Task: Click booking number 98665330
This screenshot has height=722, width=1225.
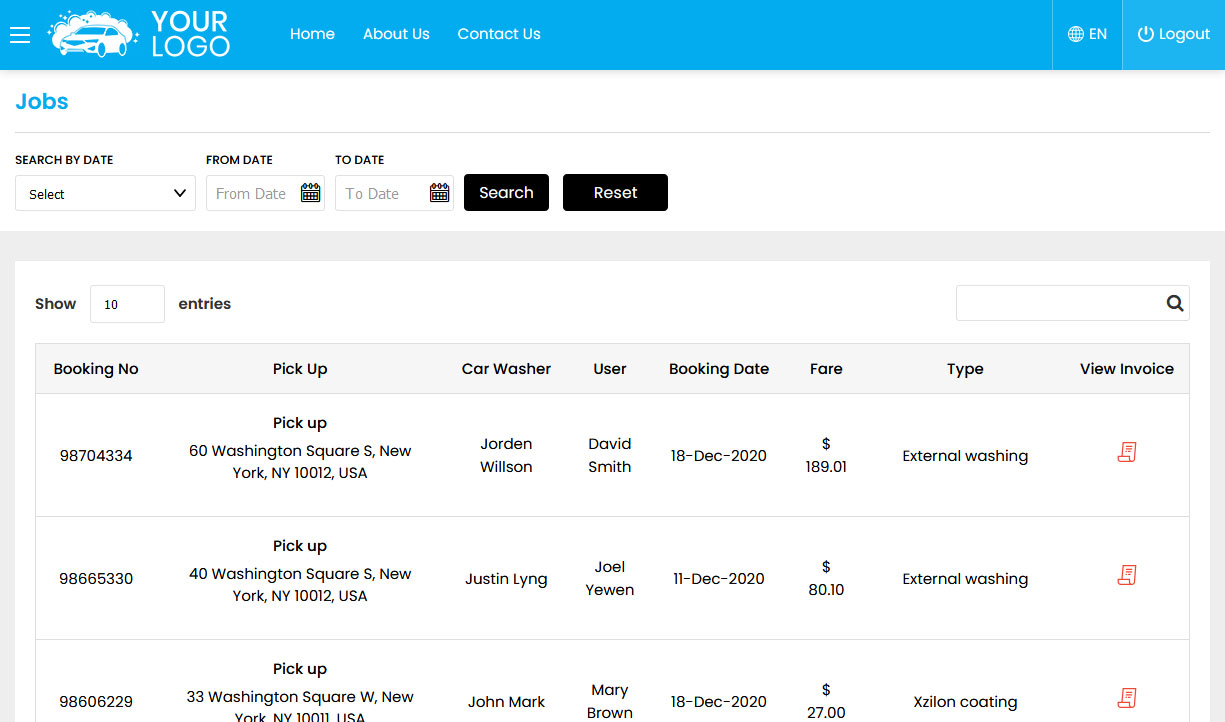Action: (96, 579)
